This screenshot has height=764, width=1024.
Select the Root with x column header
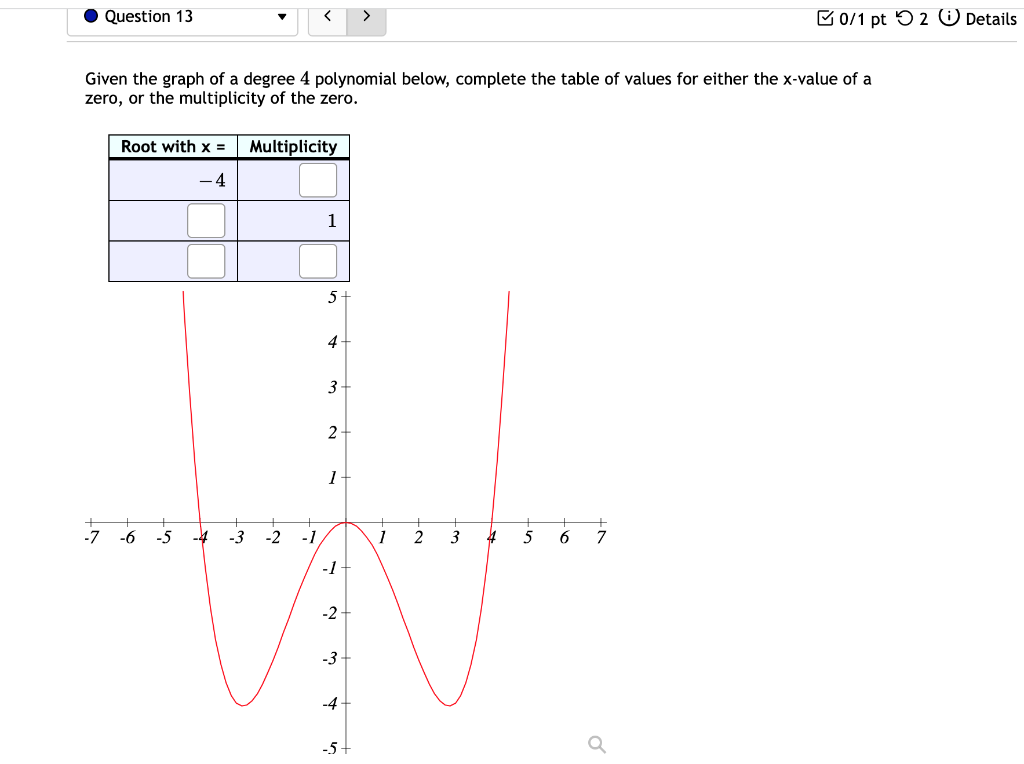tap(172, 146)
